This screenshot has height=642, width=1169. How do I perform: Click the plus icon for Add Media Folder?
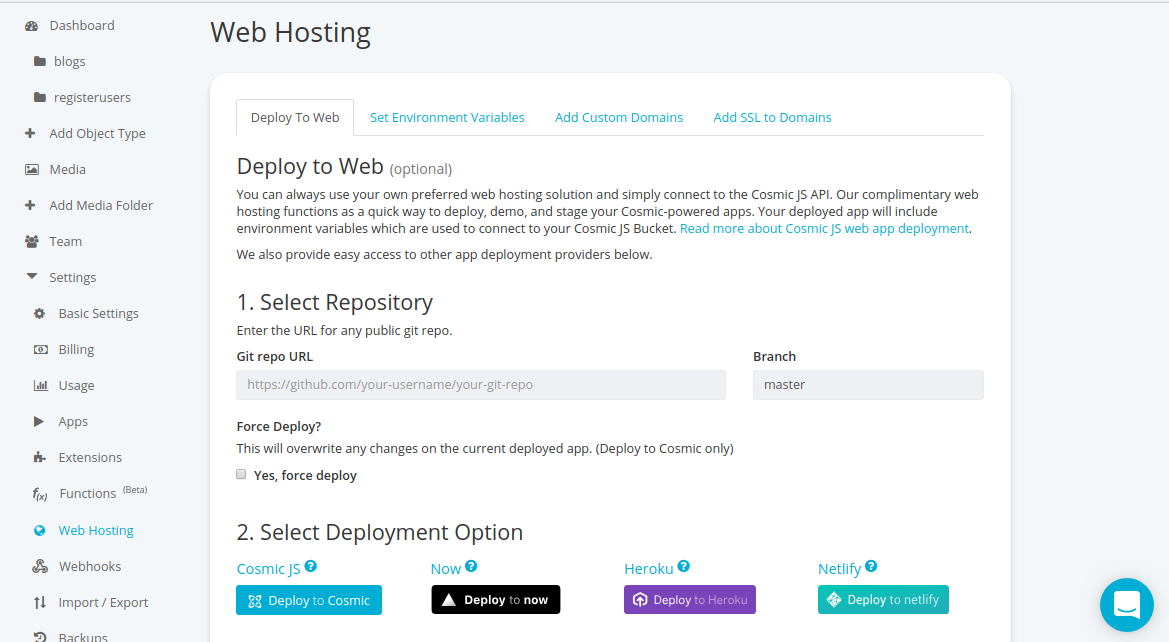[30, 205]
